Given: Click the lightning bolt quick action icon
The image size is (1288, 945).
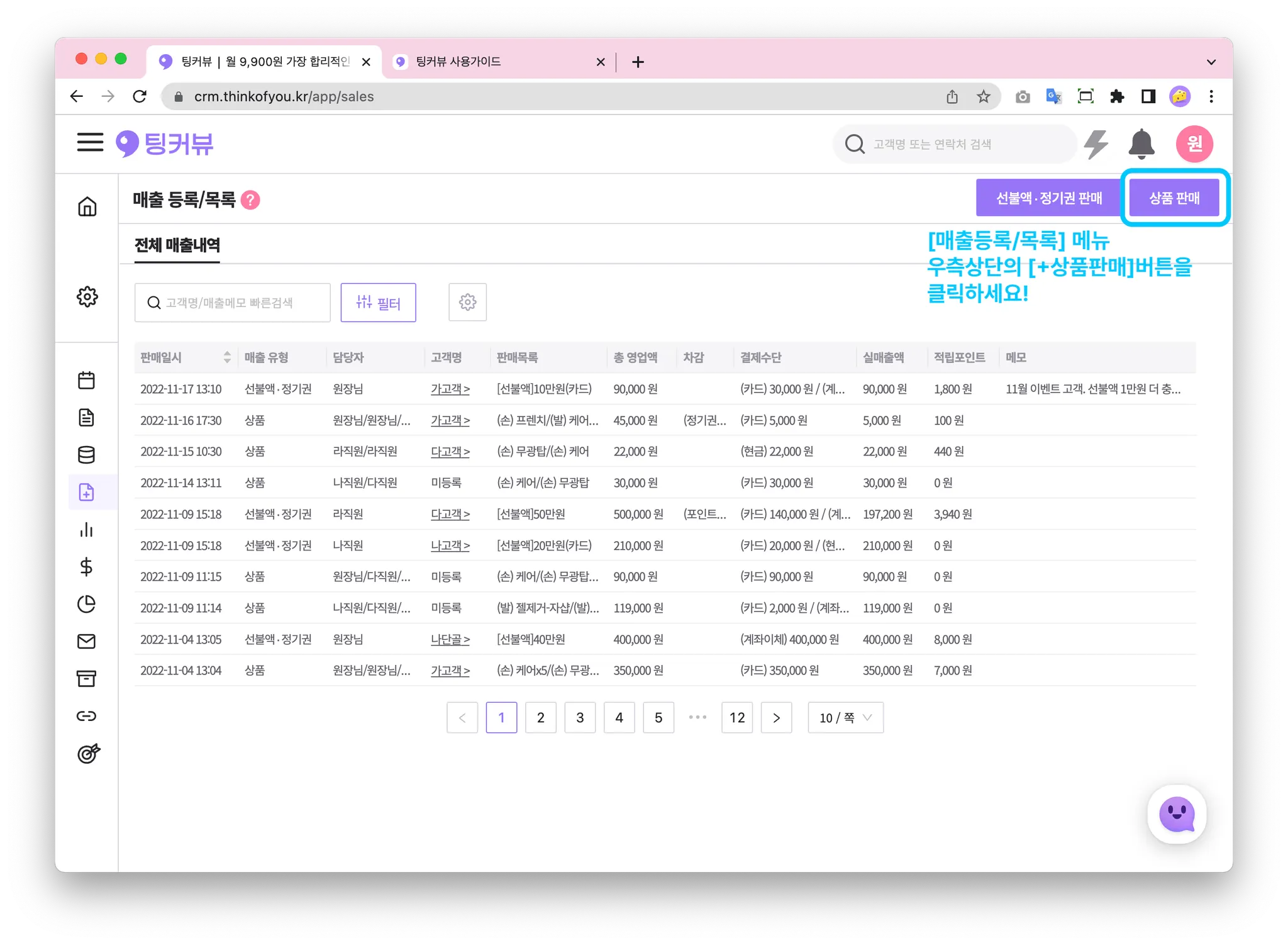Looking at the screenshot, I should (x=1096, y=144).
